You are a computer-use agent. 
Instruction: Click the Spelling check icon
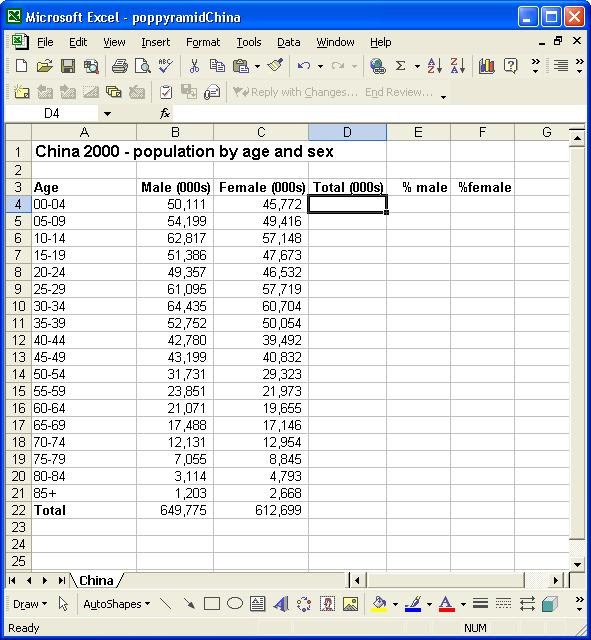165,66
